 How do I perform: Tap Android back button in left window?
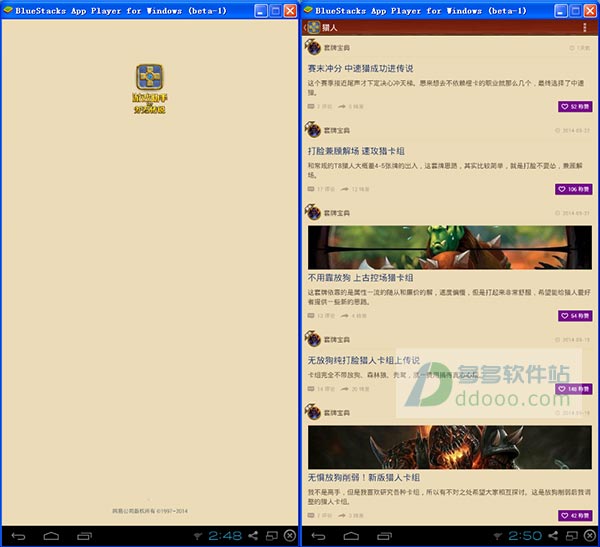click(x=18, y=536)
